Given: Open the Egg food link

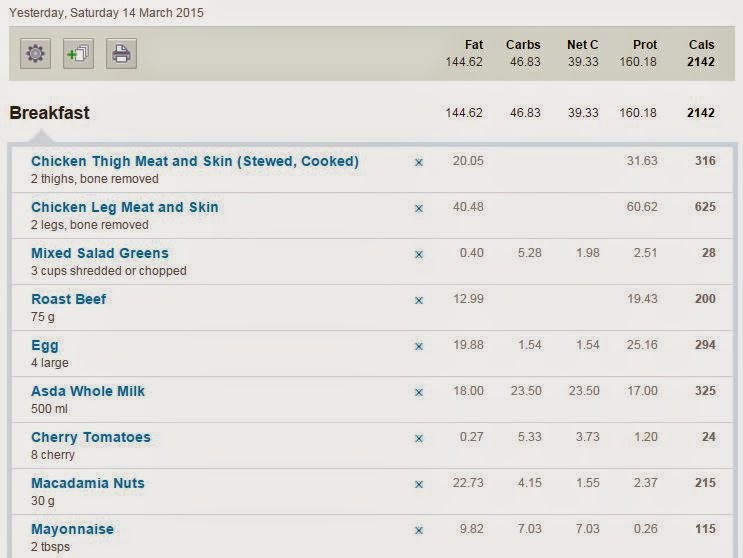Looking at the screenshot, I should (x=45, y=345).
